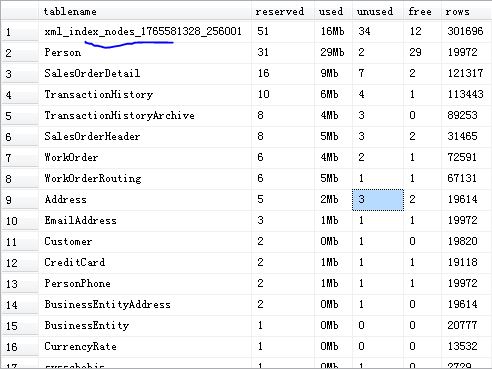Click rows value 89253
Image resolution: width=492 pixels, height=370 pixels.
click(x=466, y=116)
